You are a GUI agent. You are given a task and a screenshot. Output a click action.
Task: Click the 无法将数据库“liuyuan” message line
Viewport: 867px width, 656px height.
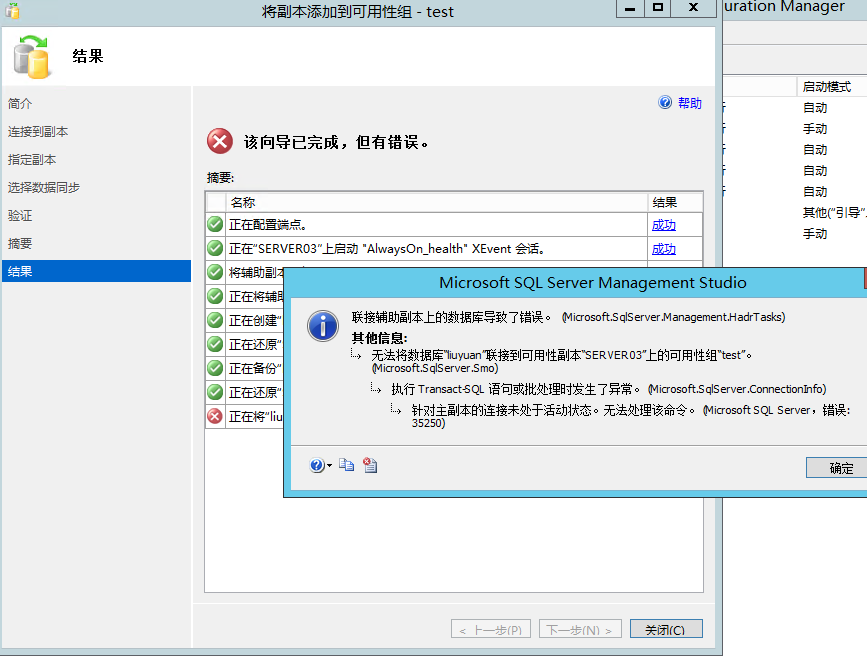[561, 361]
